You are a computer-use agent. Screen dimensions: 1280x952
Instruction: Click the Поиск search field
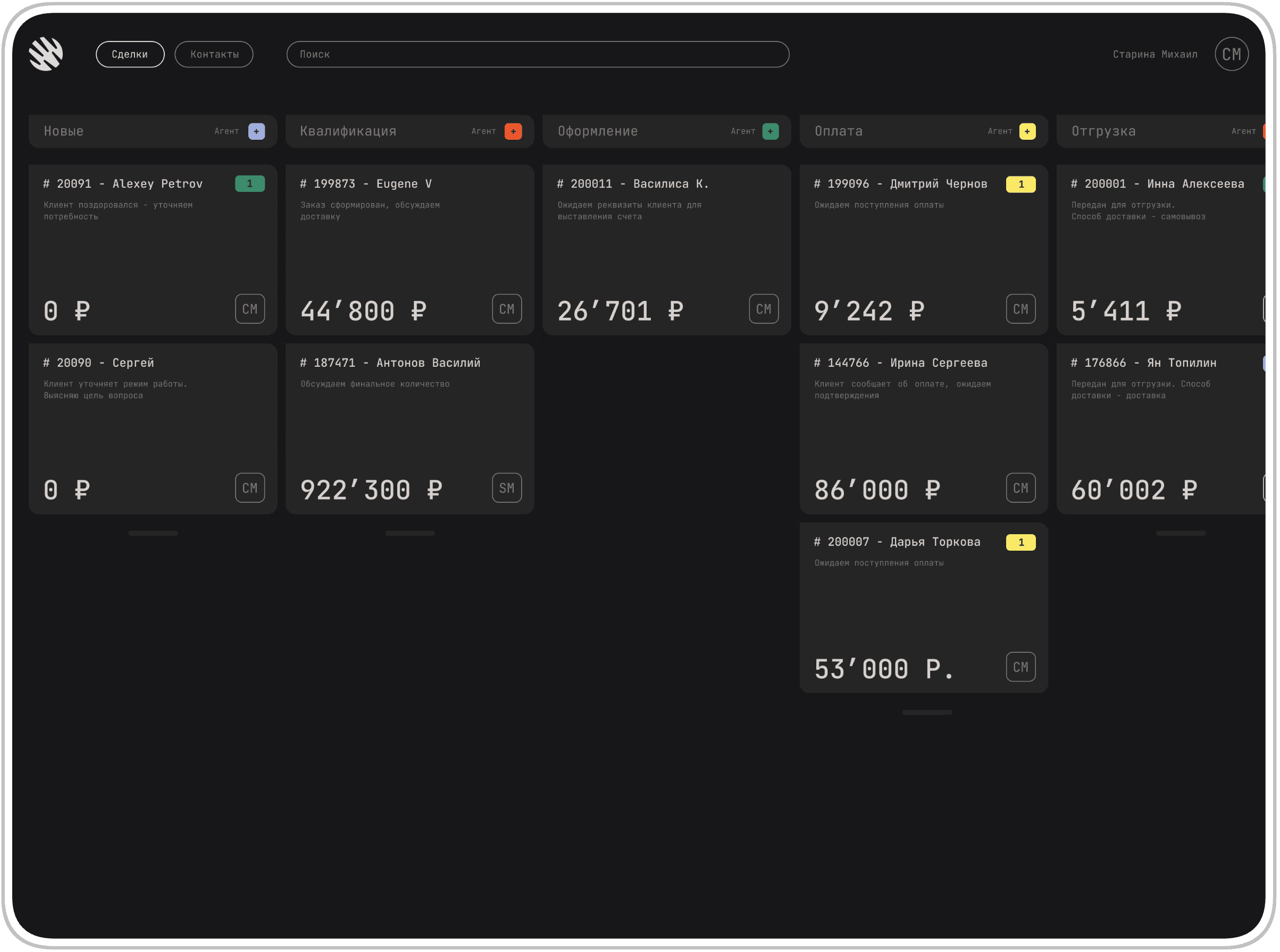(538, 54)
